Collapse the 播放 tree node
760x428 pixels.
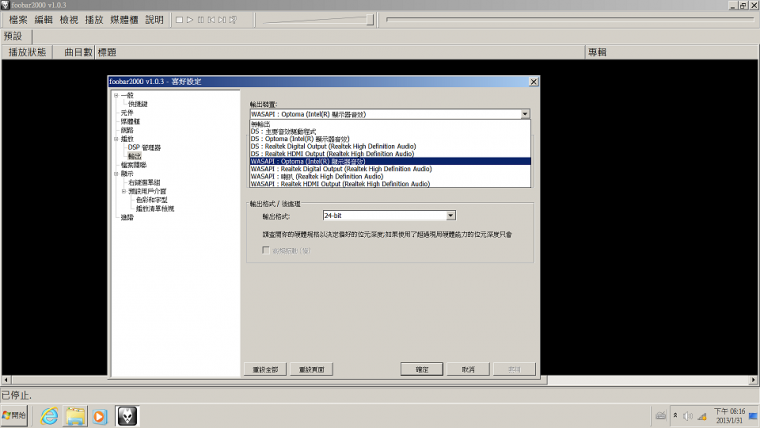click(116, 139)
